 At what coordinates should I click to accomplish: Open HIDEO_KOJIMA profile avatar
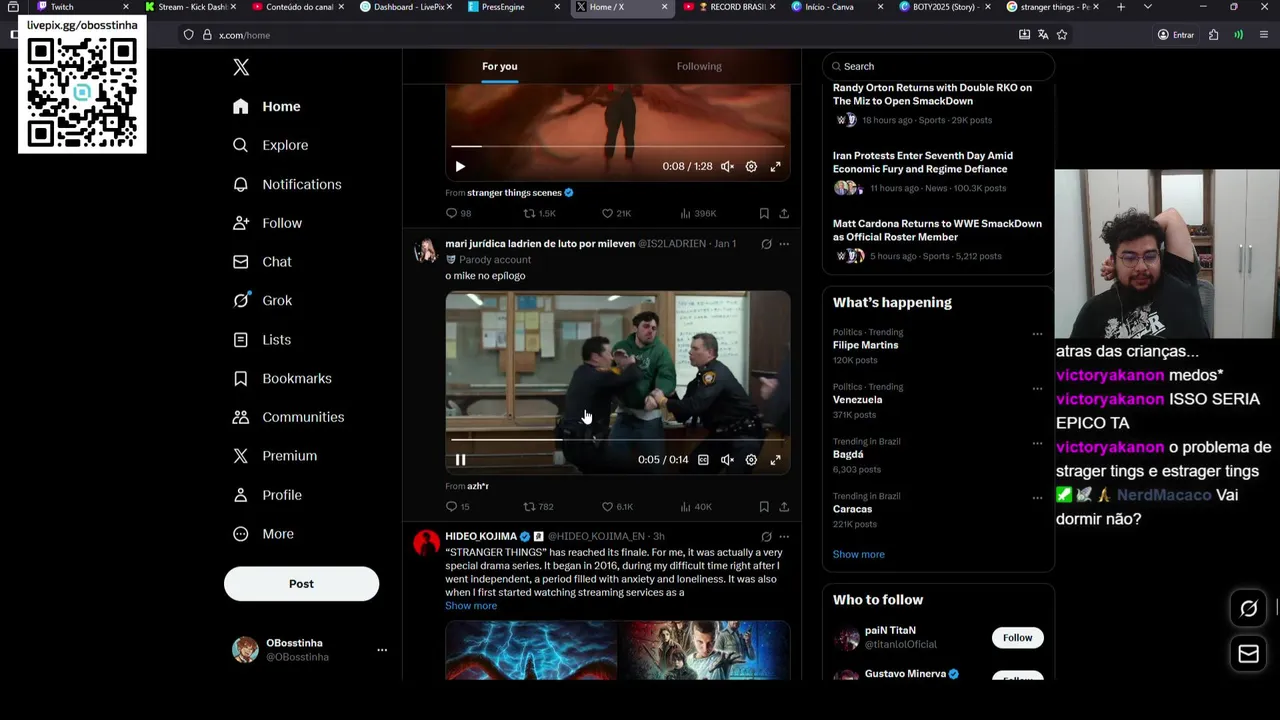coord(426,543)
